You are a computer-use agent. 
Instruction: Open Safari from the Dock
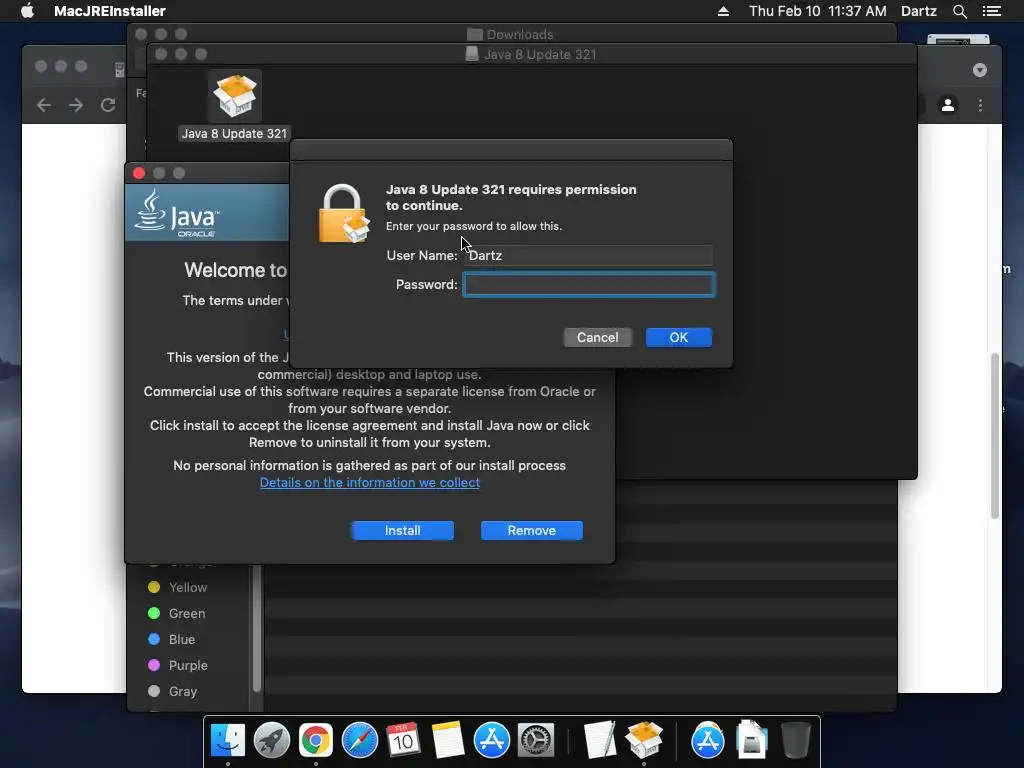coord(360,740)
